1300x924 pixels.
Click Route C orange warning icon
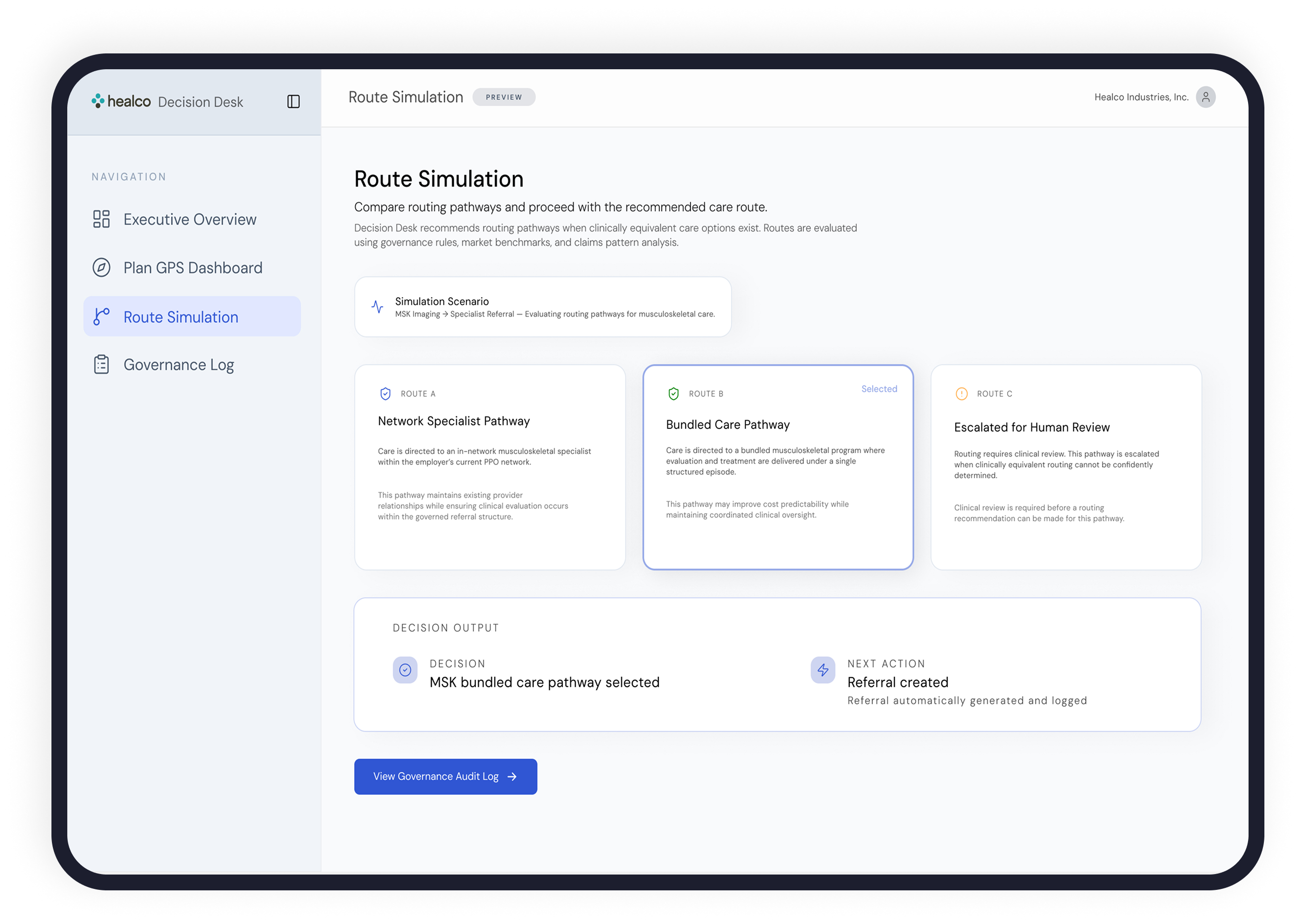coord(962,394)
